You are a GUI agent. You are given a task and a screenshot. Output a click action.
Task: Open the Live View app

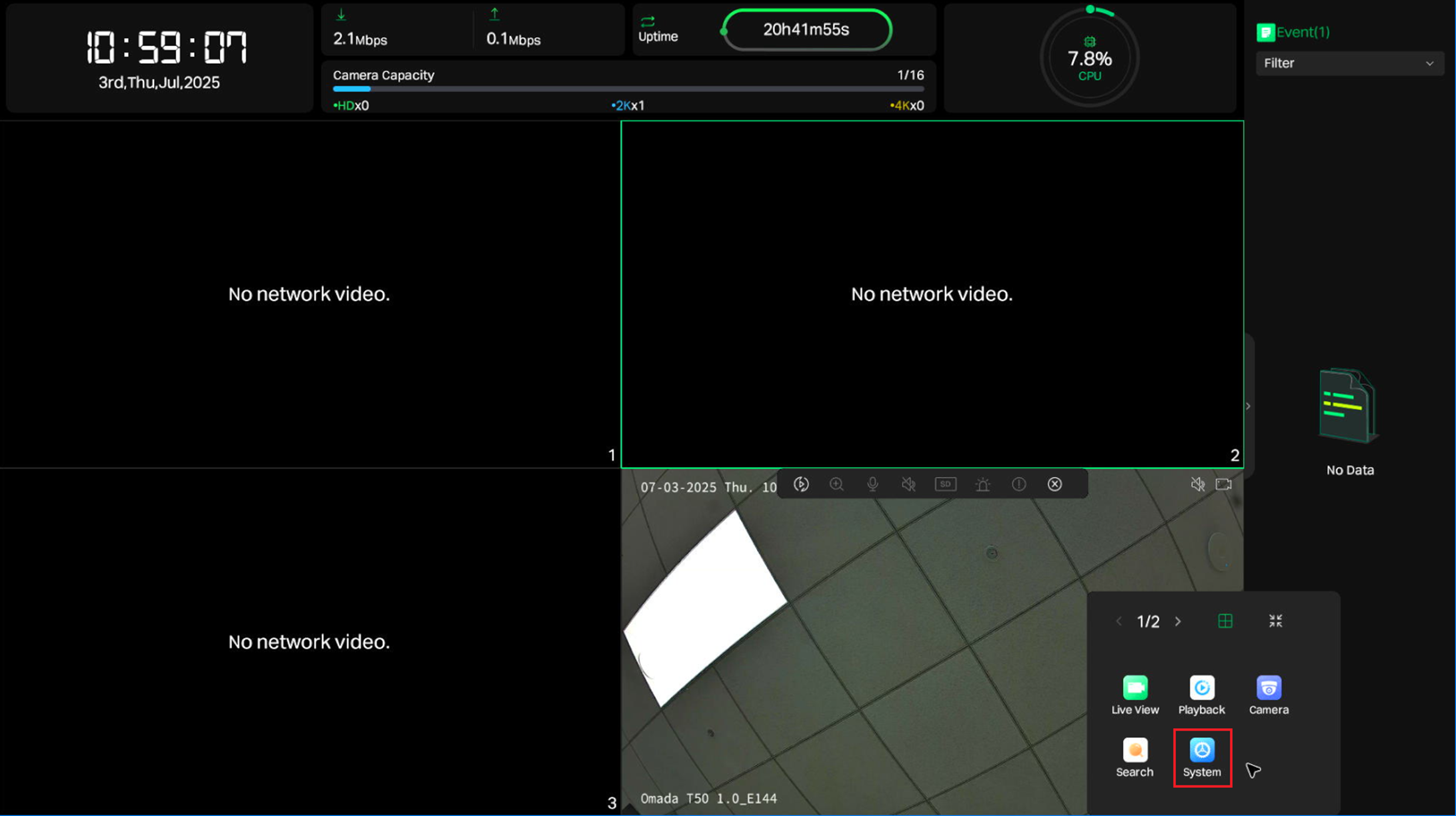(x=1135, y=695)
